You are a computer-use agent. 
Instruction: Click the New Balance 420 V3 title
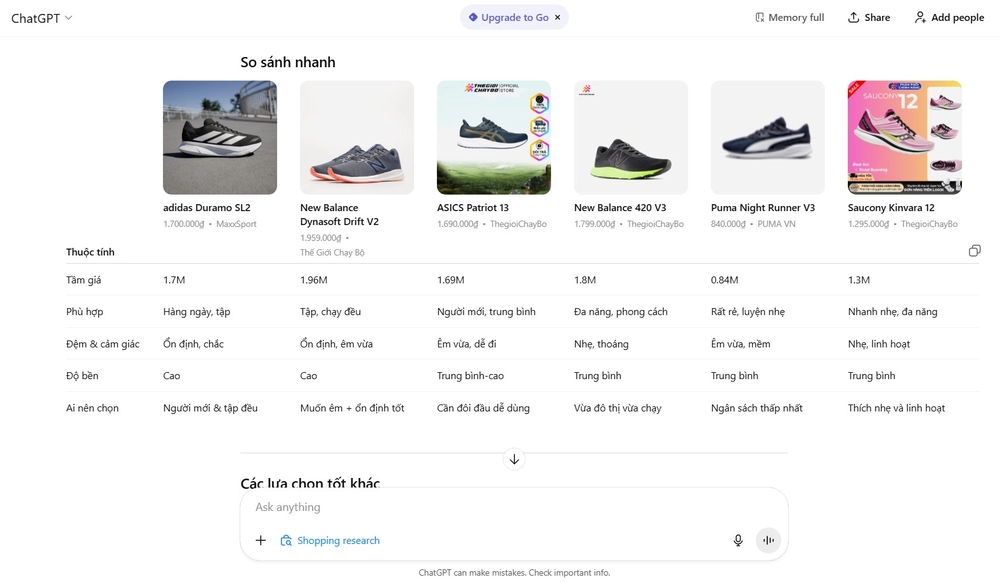point(620,208)
